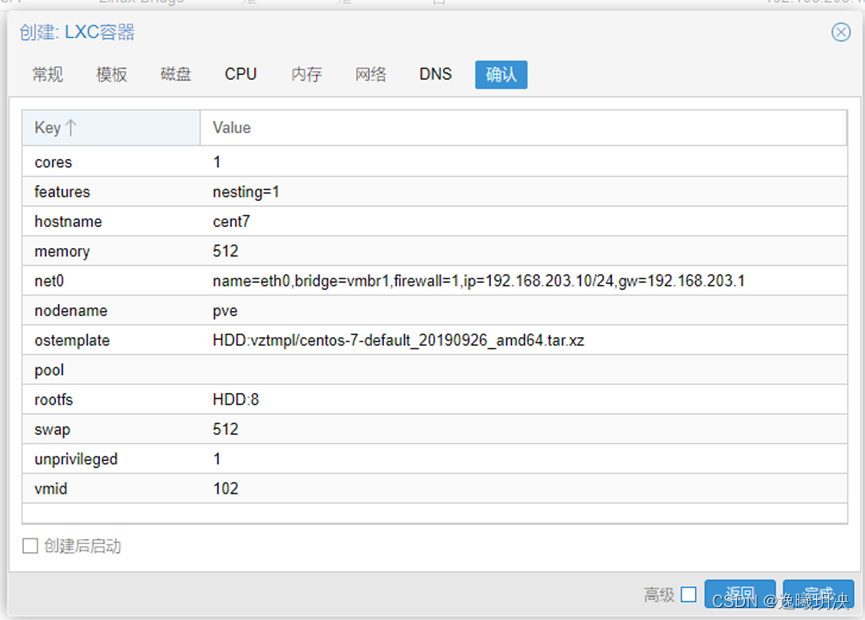Open the 模板 tab
The height and width of the screenshot is (620, 865).
click(x=111, y=74)
